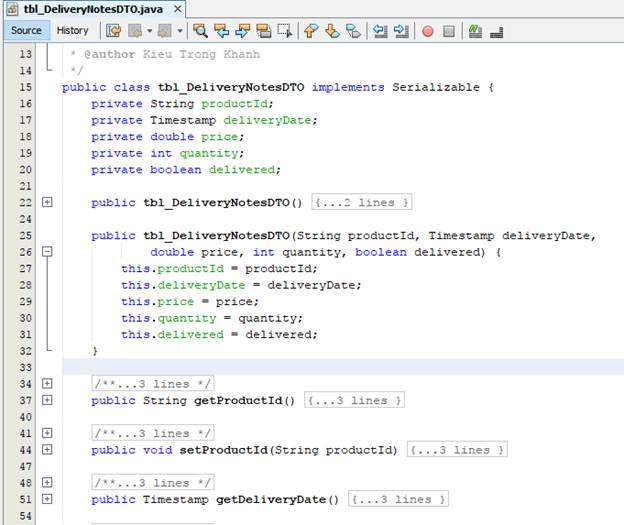Click the Shift Line Right icon
The image size is (624, 525).
pyautogui.click(x=401, y=31)
